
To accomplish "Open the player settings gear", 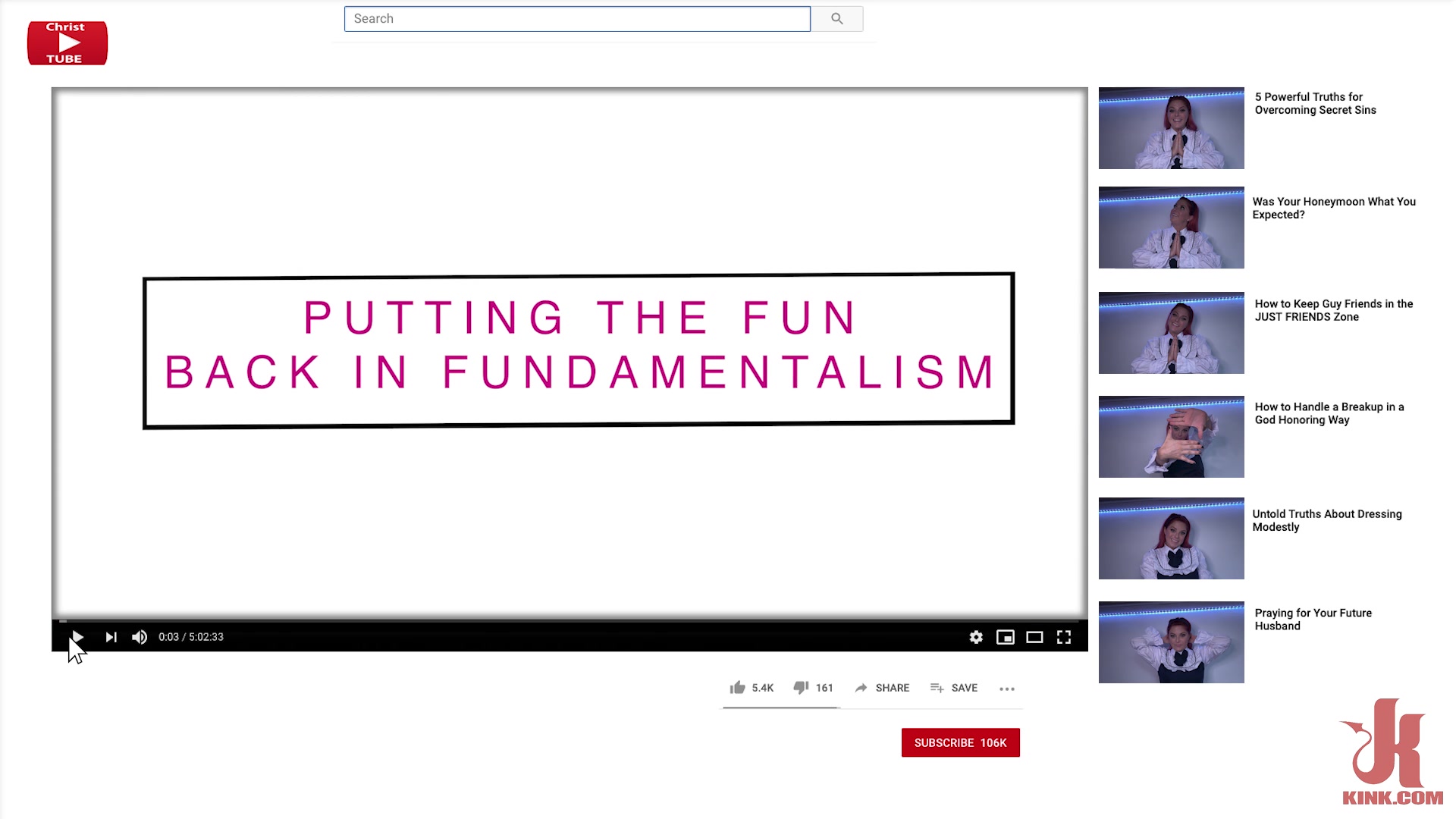I will [x=976, y=637].
